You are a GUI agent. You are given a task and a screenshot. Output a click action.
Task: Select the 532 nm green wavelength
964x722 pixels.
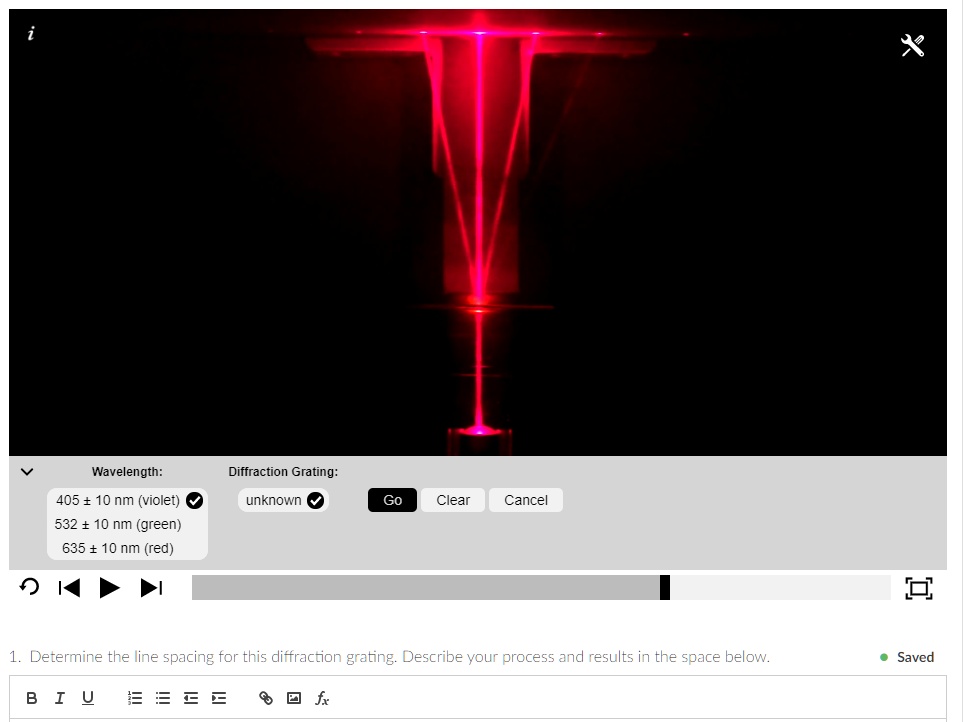click(x=117, y=524)
